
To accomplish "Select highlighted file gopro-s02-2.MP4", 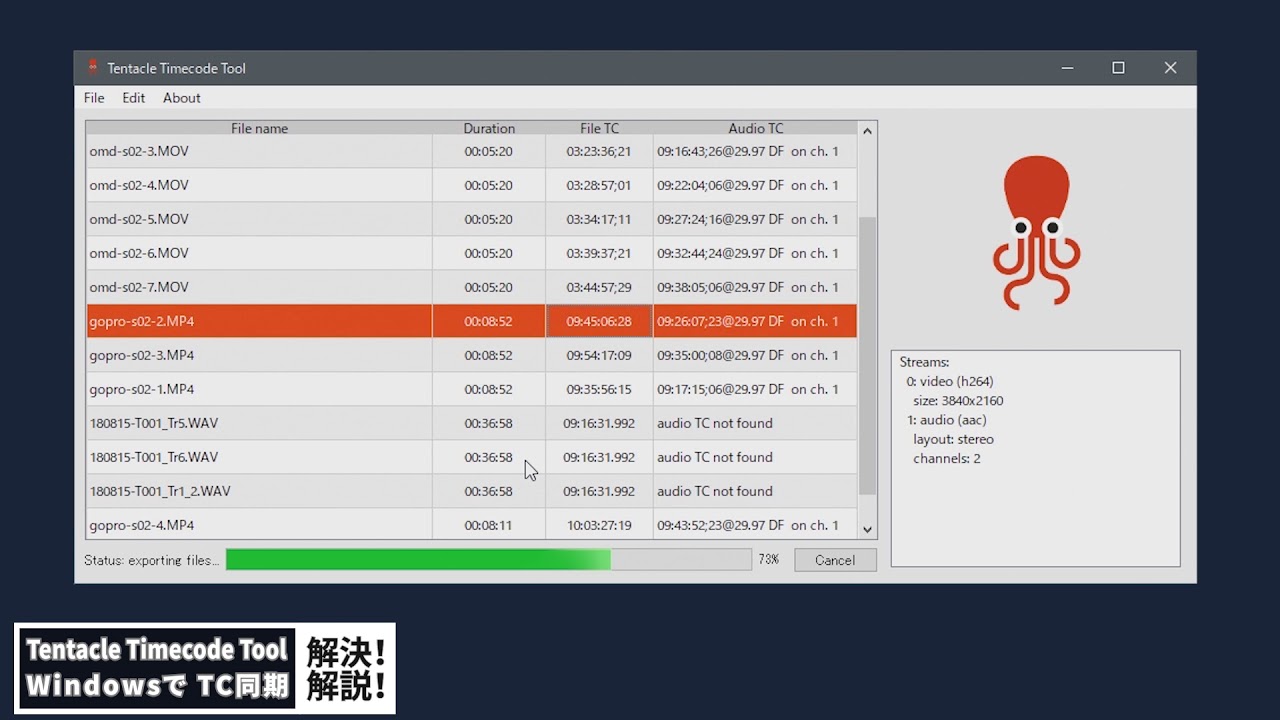I will click(142, 321).
